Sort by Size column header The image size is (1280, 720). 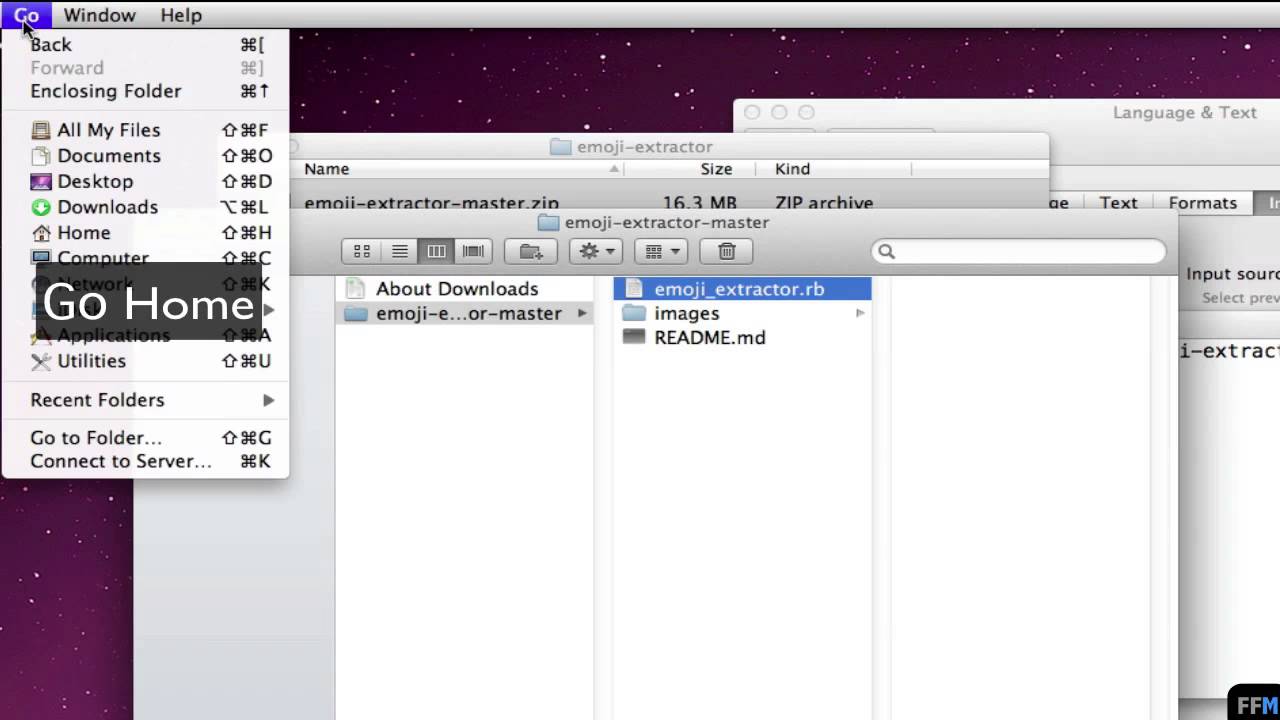coord(716,169)
